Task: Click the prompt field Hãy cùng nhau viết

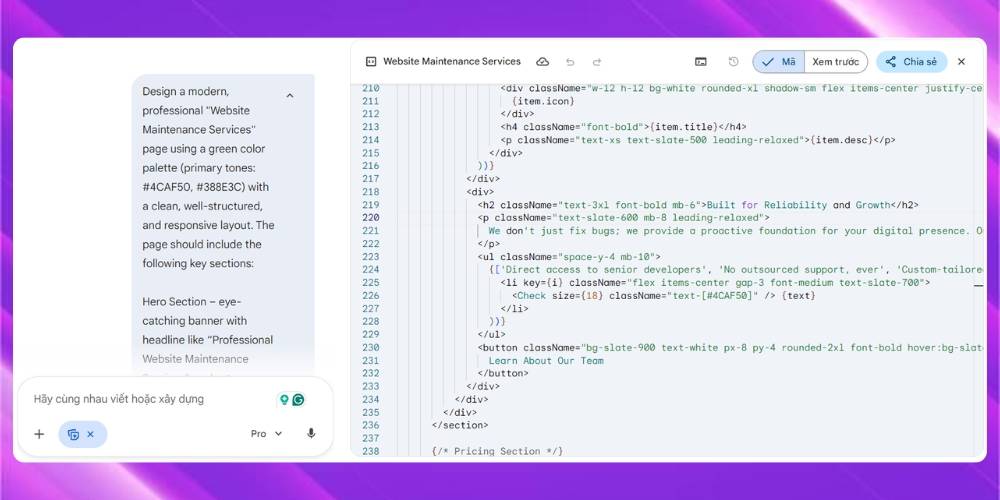Action: (119, 399)
